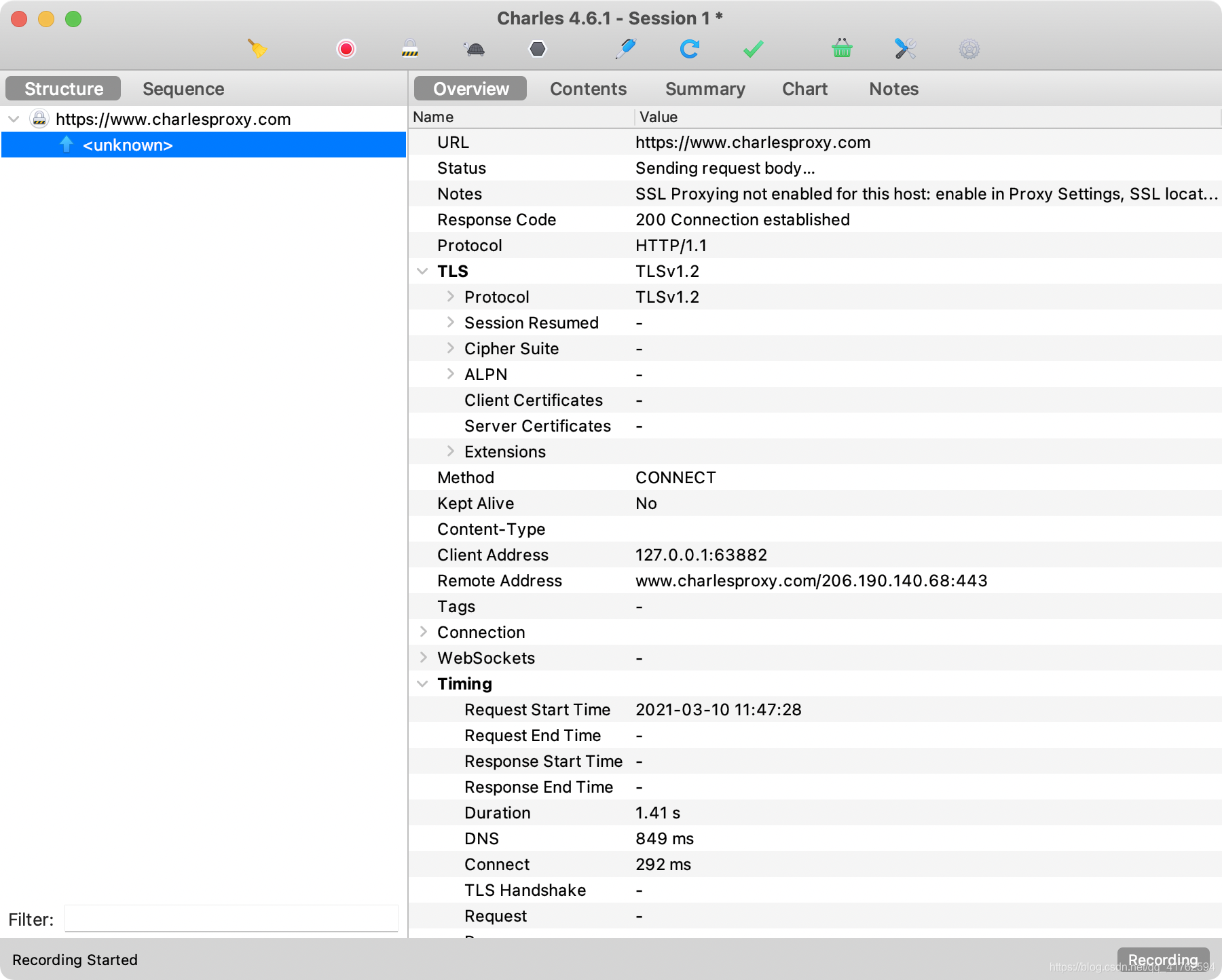Toggle breakpoints hexagon icon

(538, 49)
